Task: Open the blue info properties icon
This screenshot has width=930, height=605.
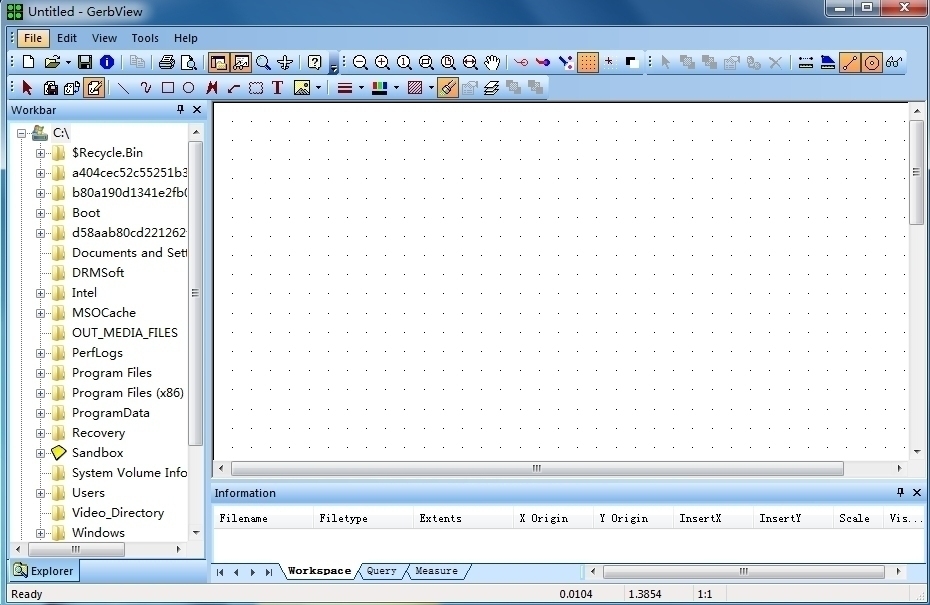Action: [x=107, y=62]
